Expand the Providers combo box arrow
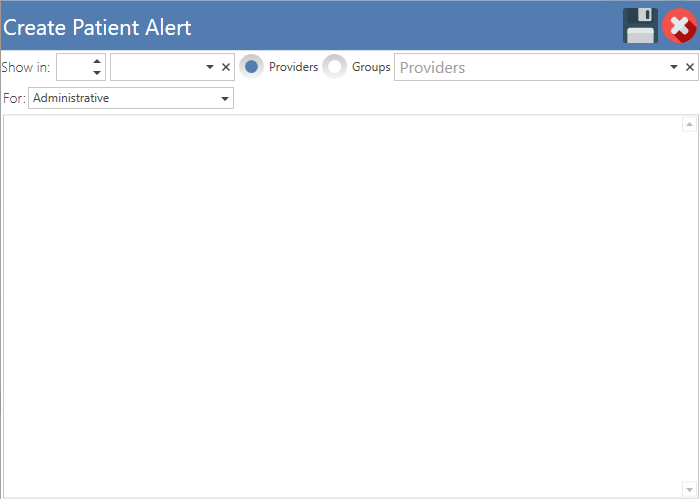Image resolution: width=700 pixels, height=499 pixels. click(x=674, y=67)
